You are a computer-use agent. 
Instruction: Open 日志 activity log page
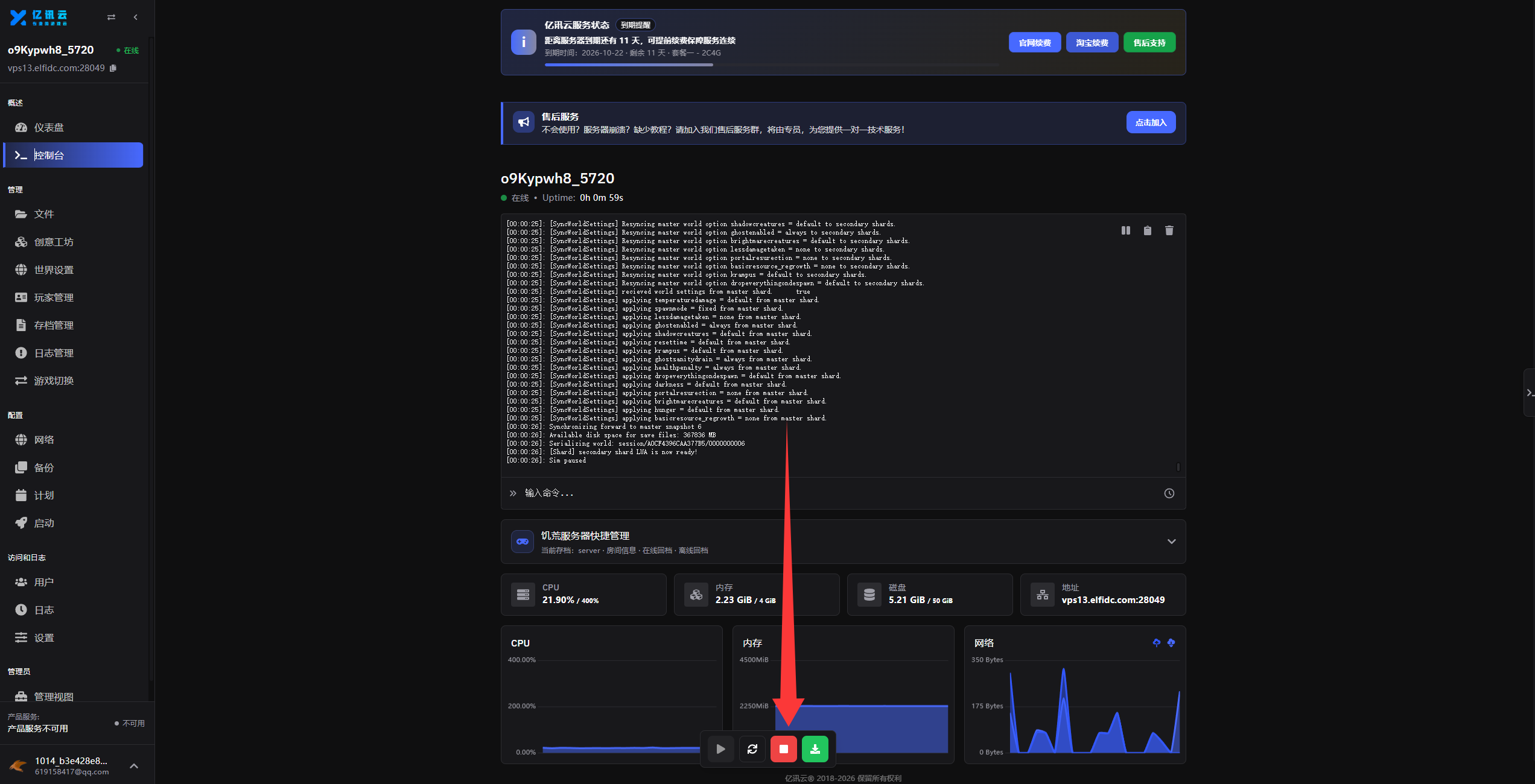(x=73, y=610)
